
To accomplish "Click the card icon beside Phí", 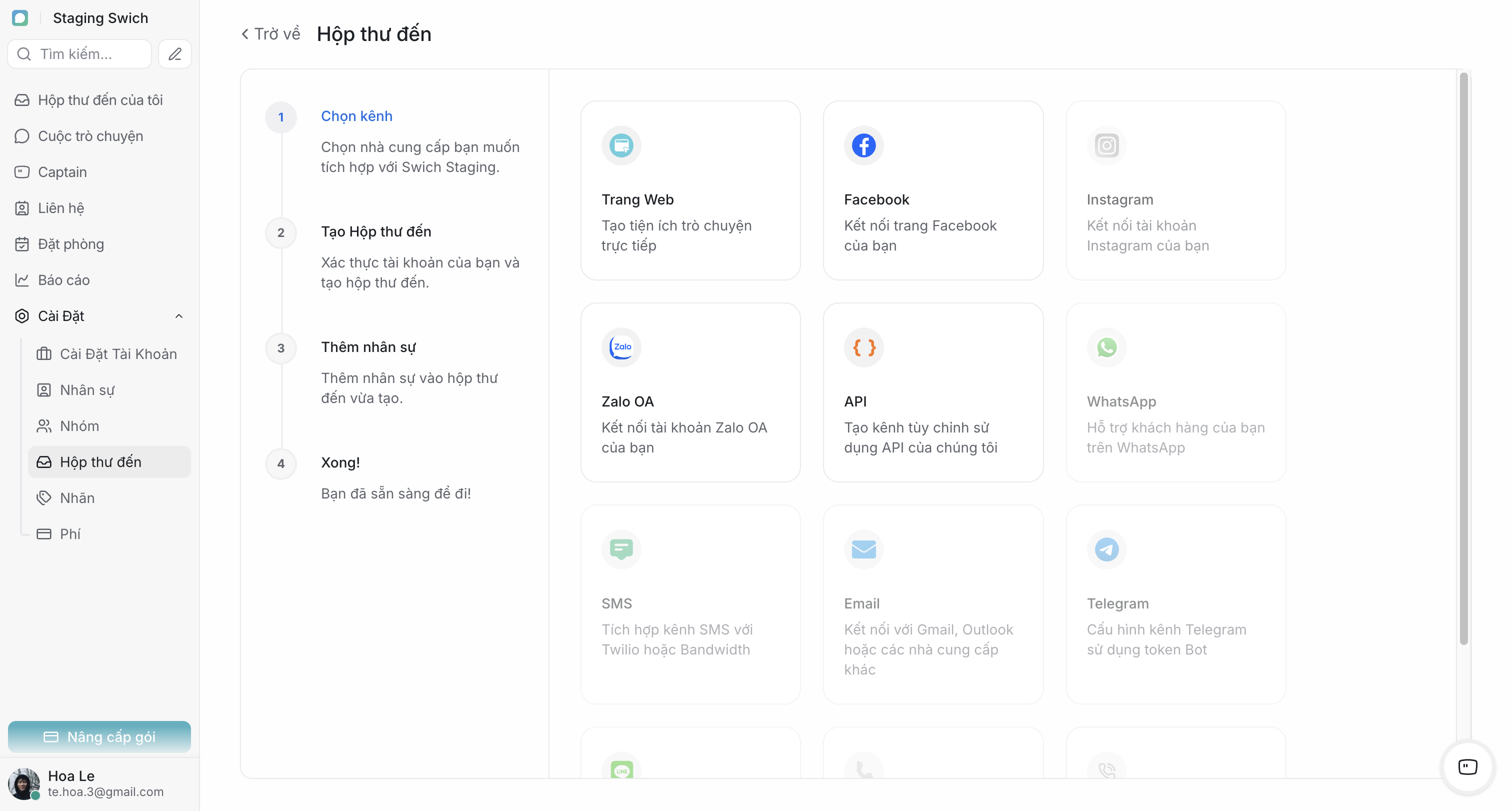I will click(x=44, y=534).
